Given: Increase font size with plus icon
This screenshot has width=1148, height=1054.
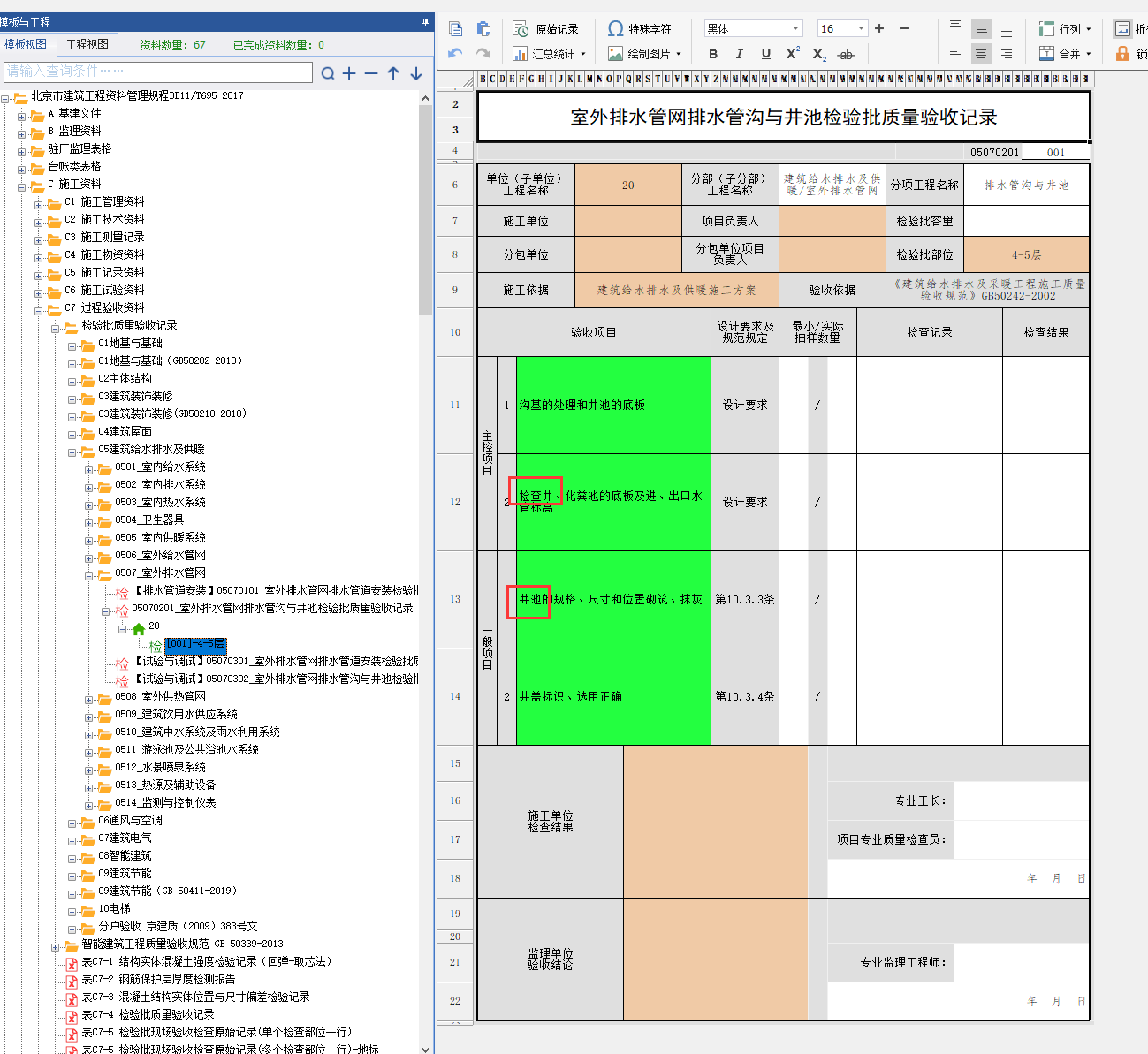Looking at the screenshot, I should point(879,28).
